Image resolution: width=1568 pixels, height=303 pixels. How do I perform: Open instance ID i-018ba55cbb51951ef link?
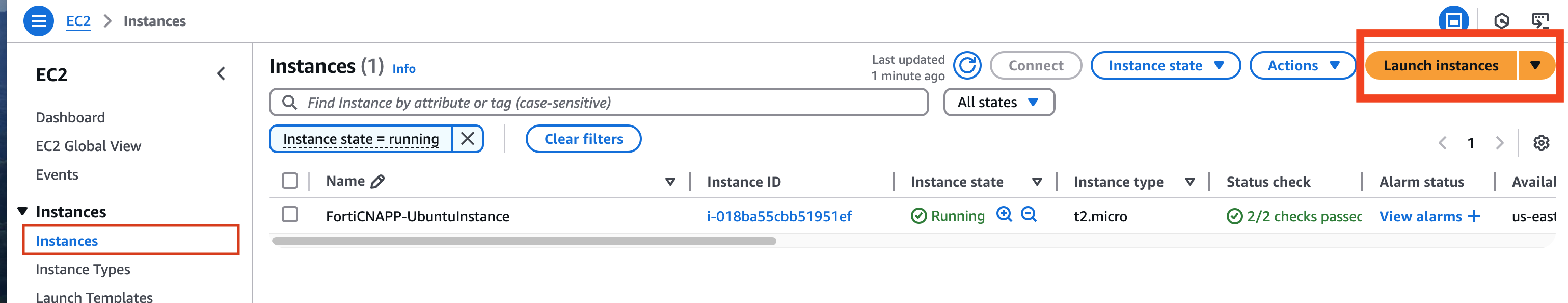[778, 216]
